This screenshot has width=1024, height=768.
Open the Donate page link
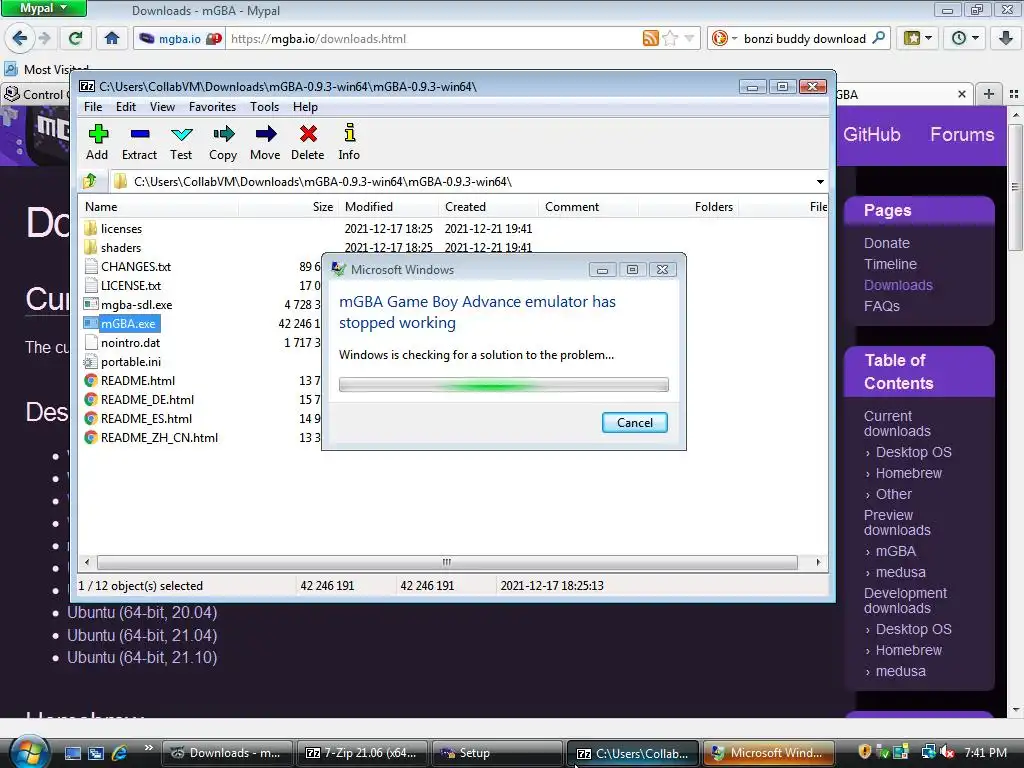pos(886,243)
